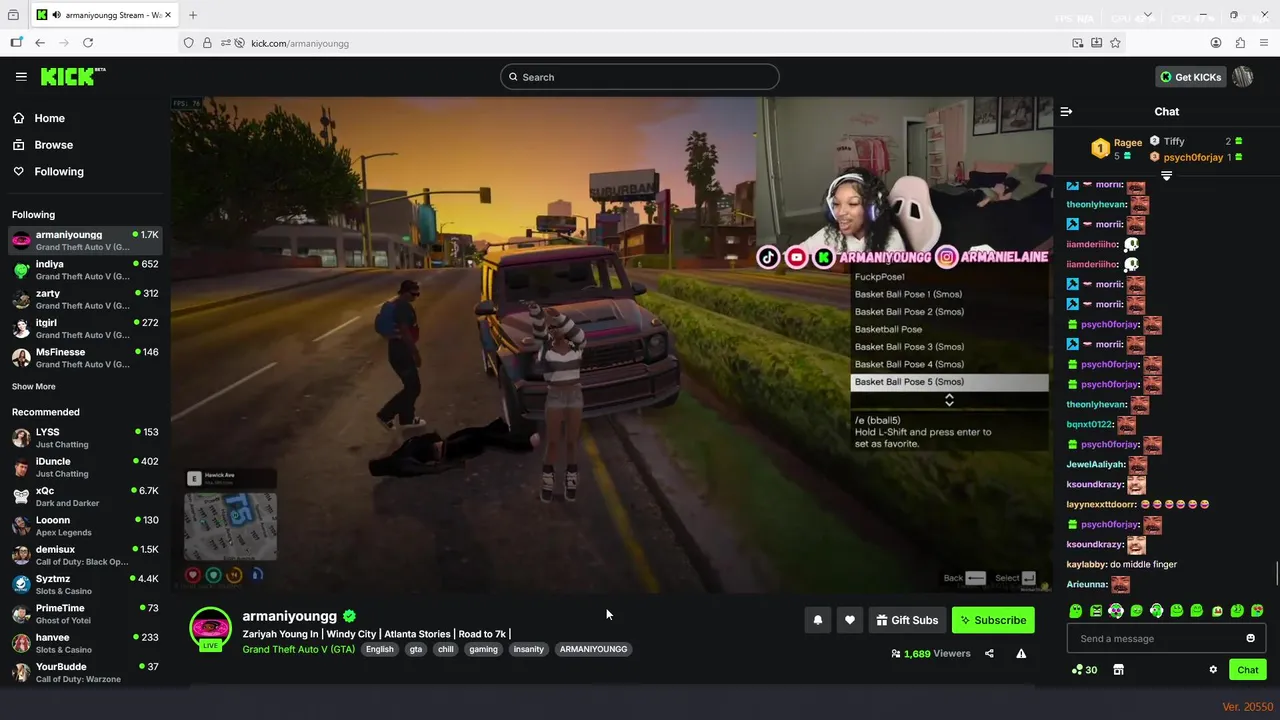
Task: Open PrimeTime recommended channel
Action: pyautogui.click(x=84, y=614)
